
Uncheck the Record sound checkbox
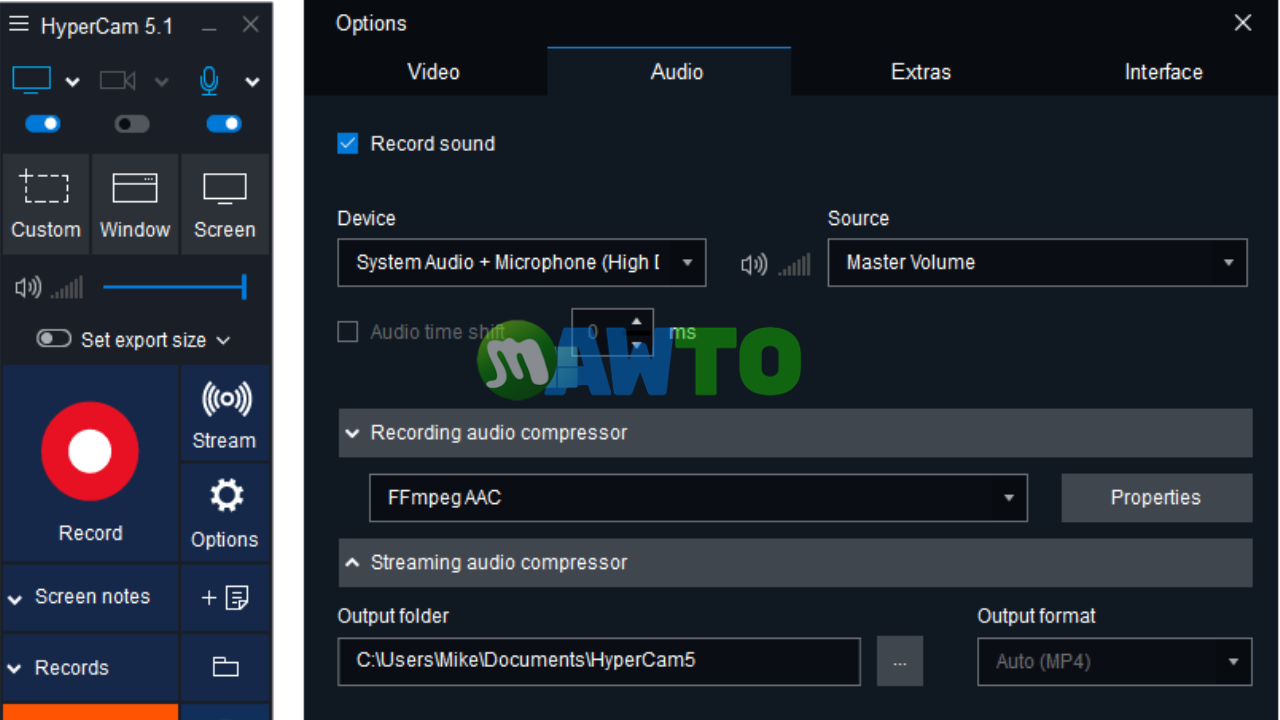click(x=348, y=143)
